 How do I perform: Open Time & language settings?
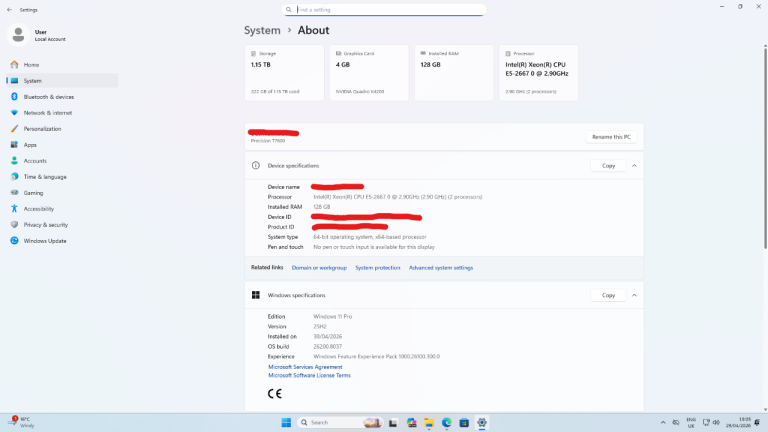pos(45,177)
